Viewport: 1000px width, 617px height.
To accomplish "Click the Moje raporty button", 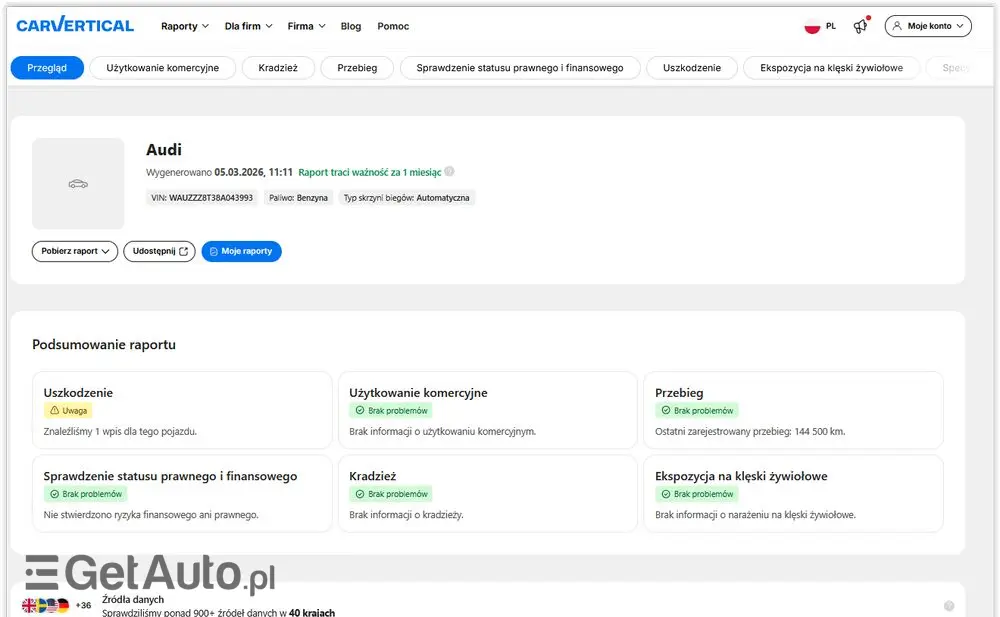I will tap(241, 251).
